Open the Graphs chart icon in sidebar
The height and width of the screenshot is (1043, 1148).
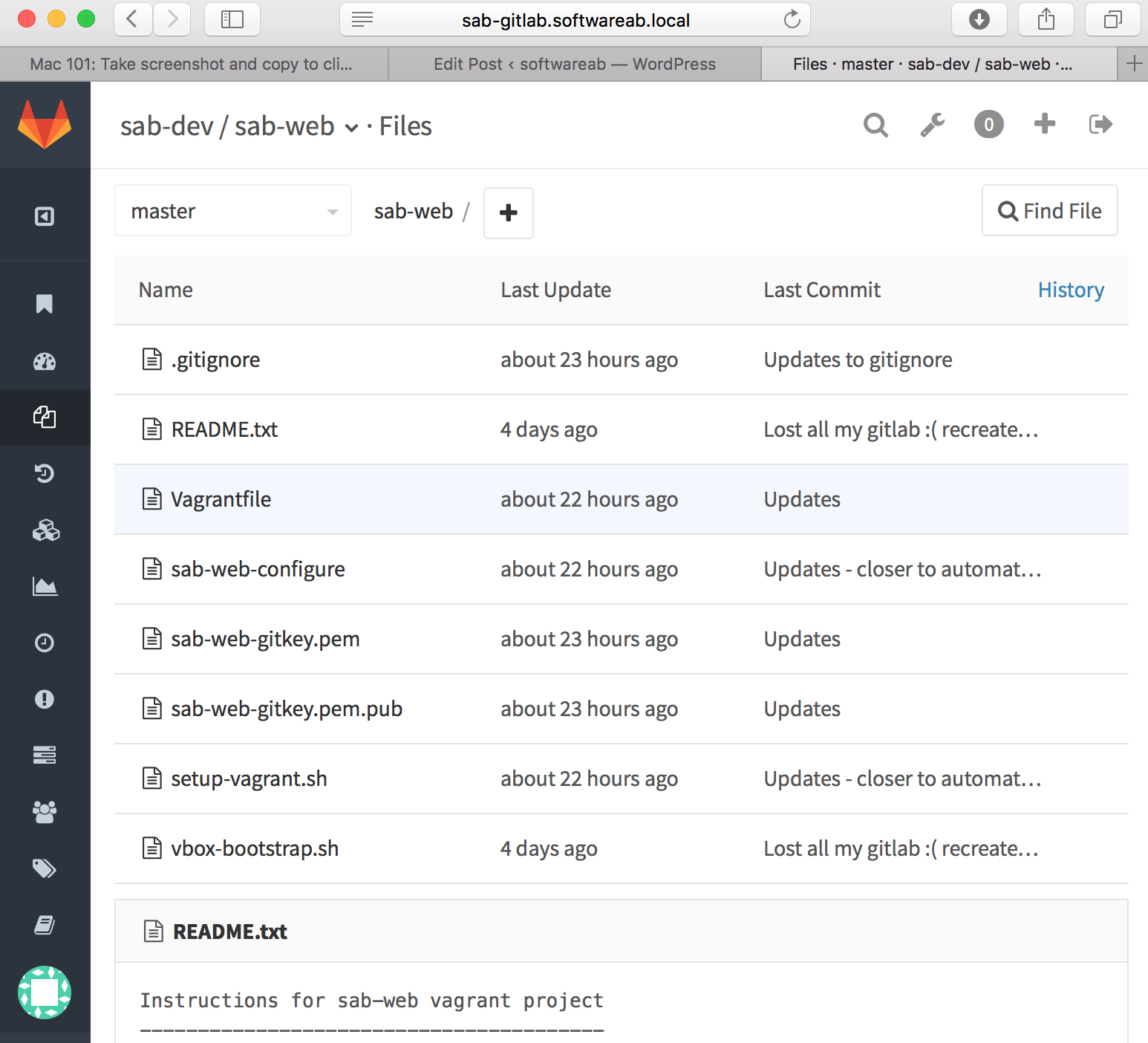pyautogui.click(x=45, y=587)
